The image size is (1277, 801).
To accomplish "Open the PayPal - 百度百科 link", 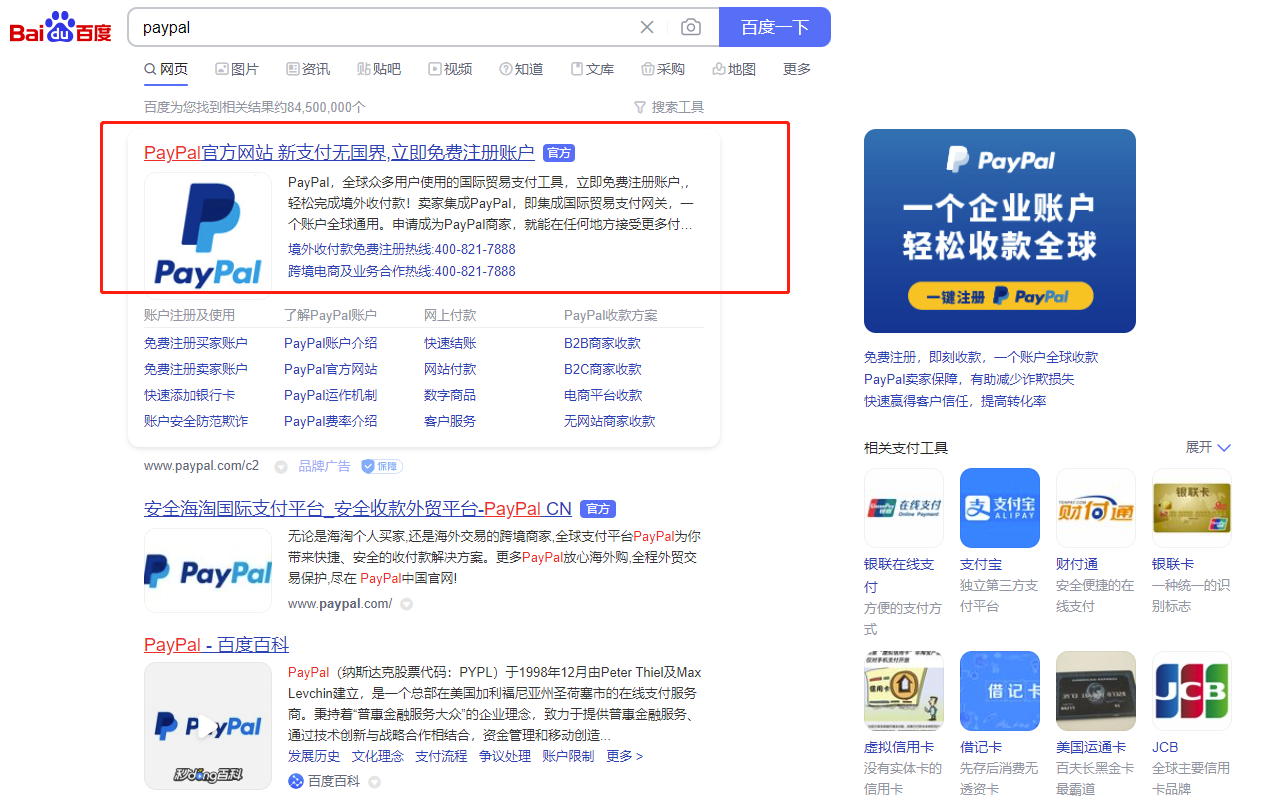I will click(216, 644).
